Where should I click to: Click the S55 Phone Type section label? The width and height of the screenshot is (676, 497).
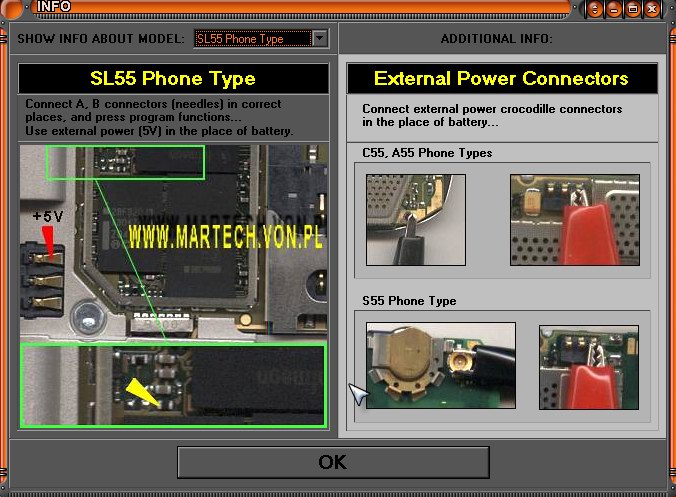pos(409,301)
